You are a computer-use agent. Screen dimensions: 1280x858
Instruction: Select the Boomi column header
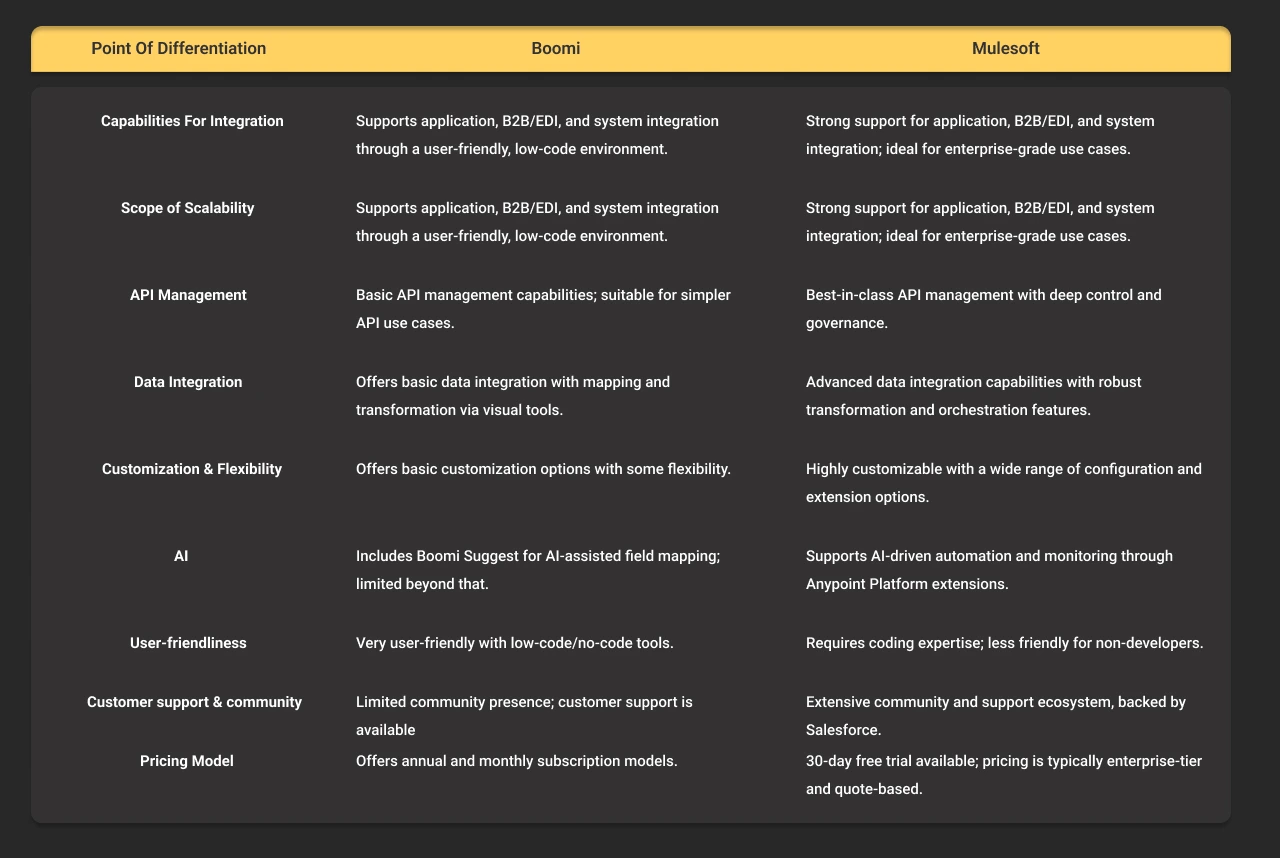[556, 48]
